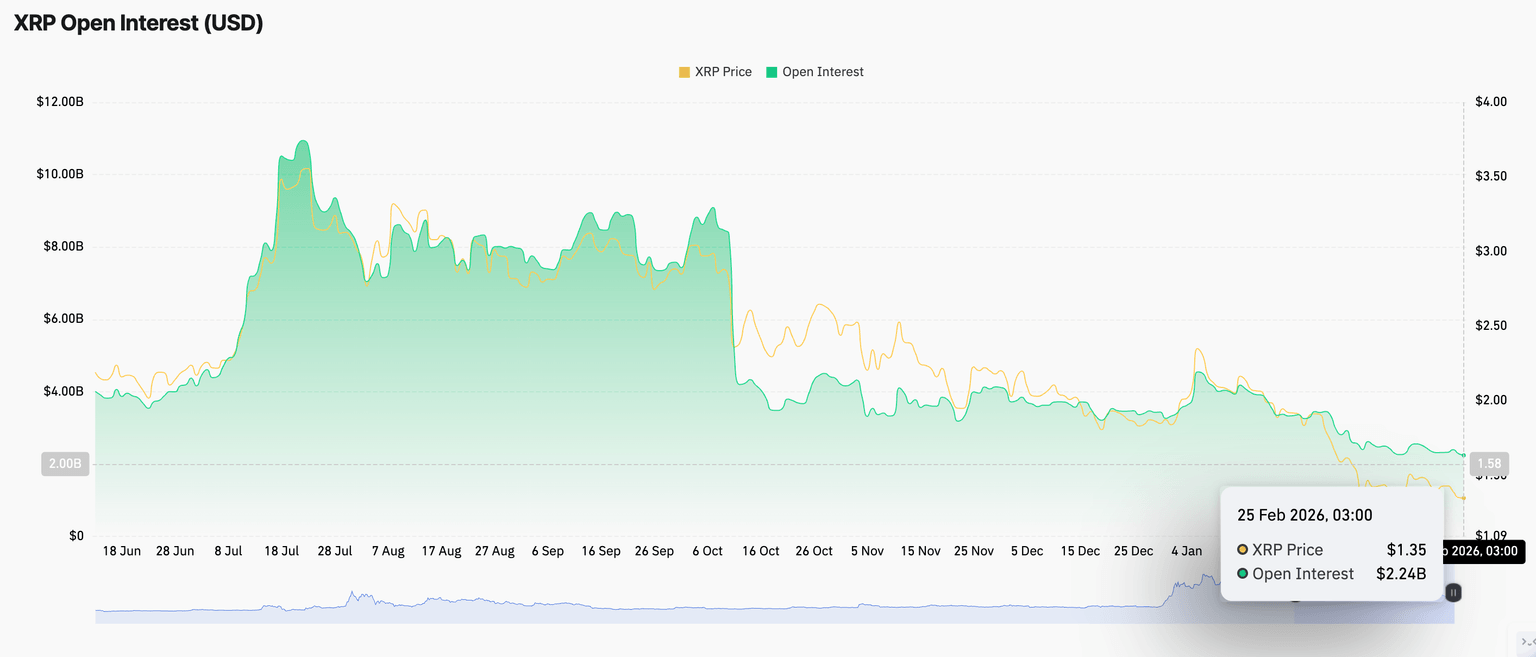The width and height of the screenshot is (1536, 657).
Task: Click the green Open Interest legend swatch
Action: [x=771, y=72]
